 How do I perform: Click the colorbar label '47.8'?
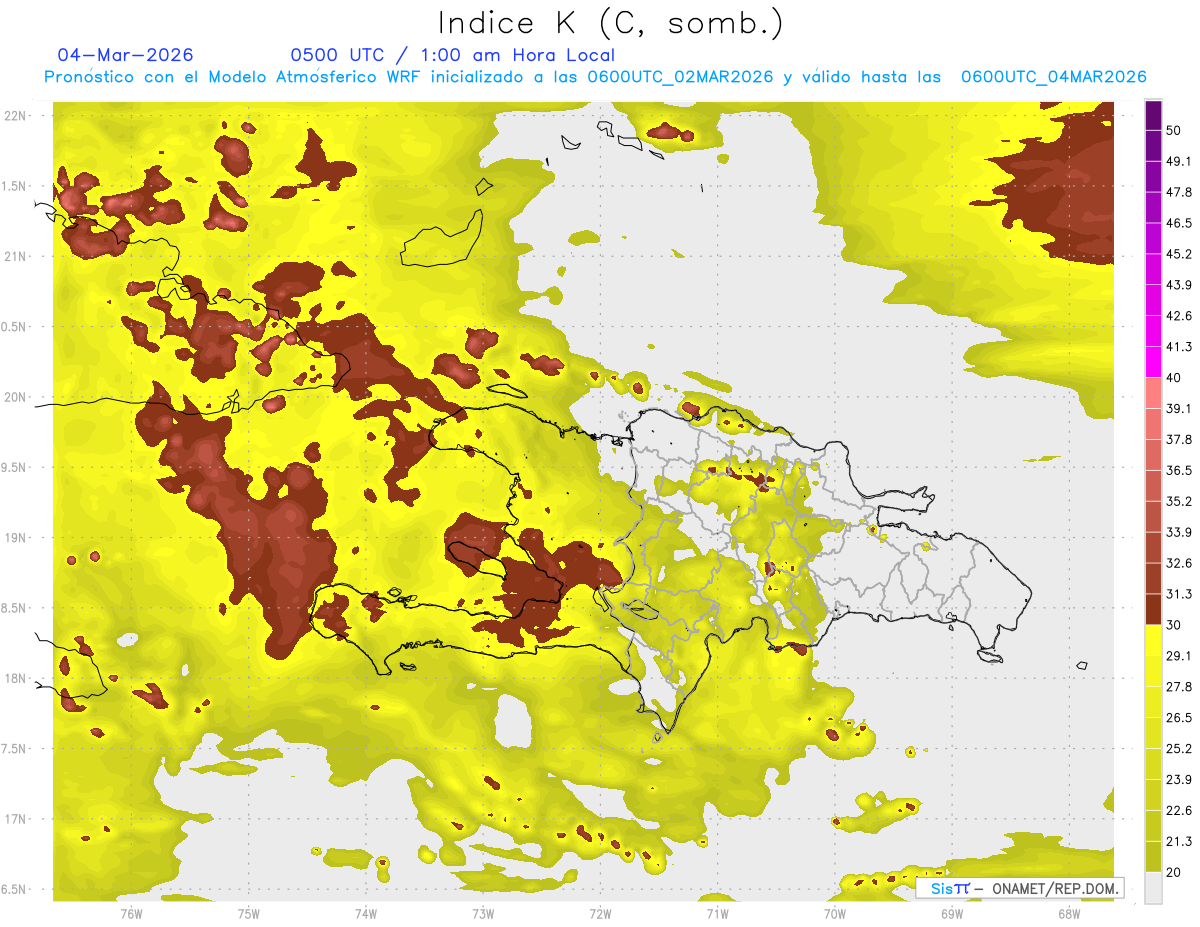[1179, 192]
